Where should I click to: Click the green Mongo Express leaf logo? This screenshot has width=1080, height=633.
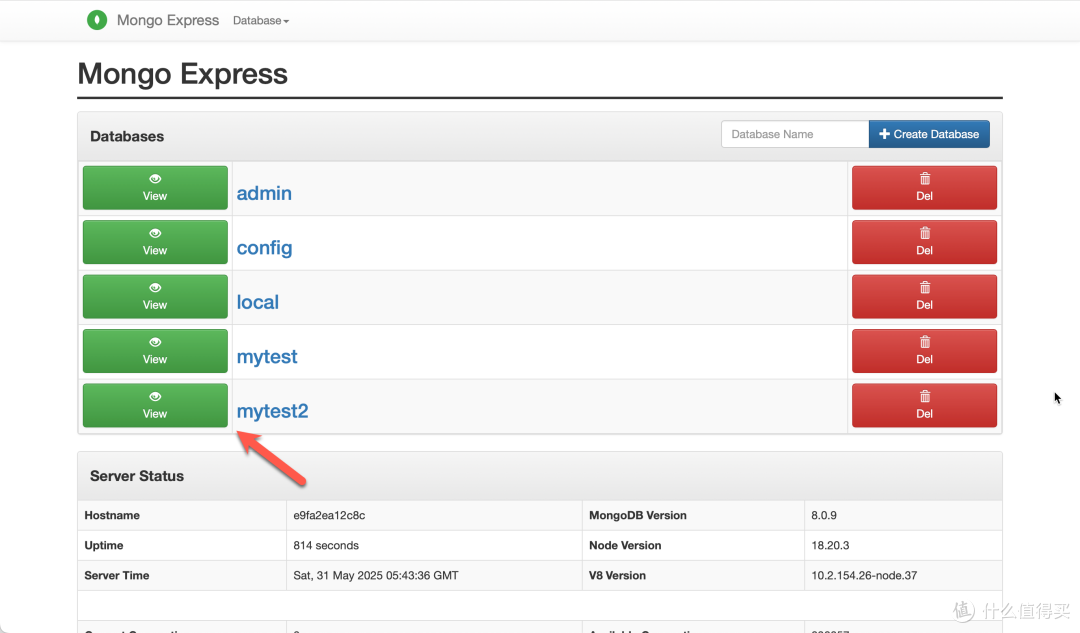point(97,20)
